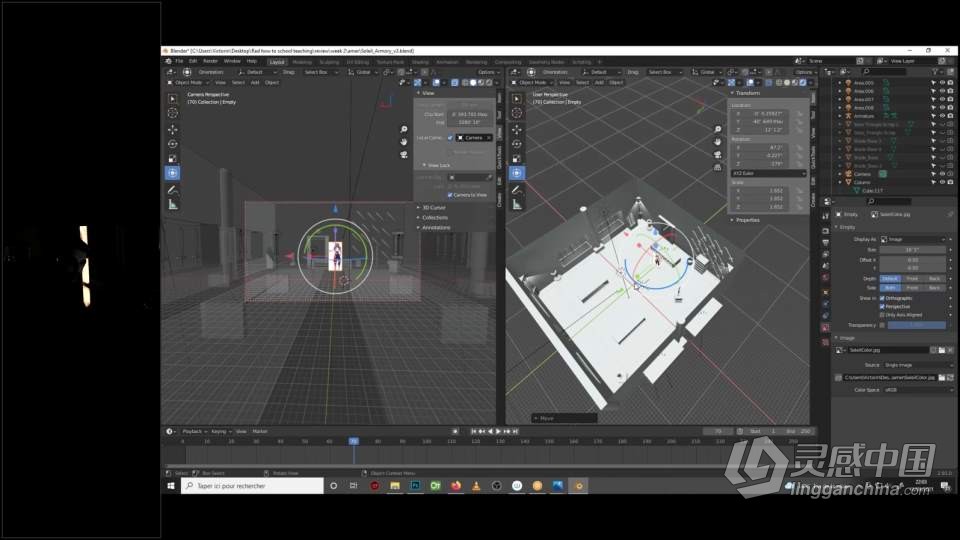Open the File menu
Screen dimensions: 960x540
179,61
